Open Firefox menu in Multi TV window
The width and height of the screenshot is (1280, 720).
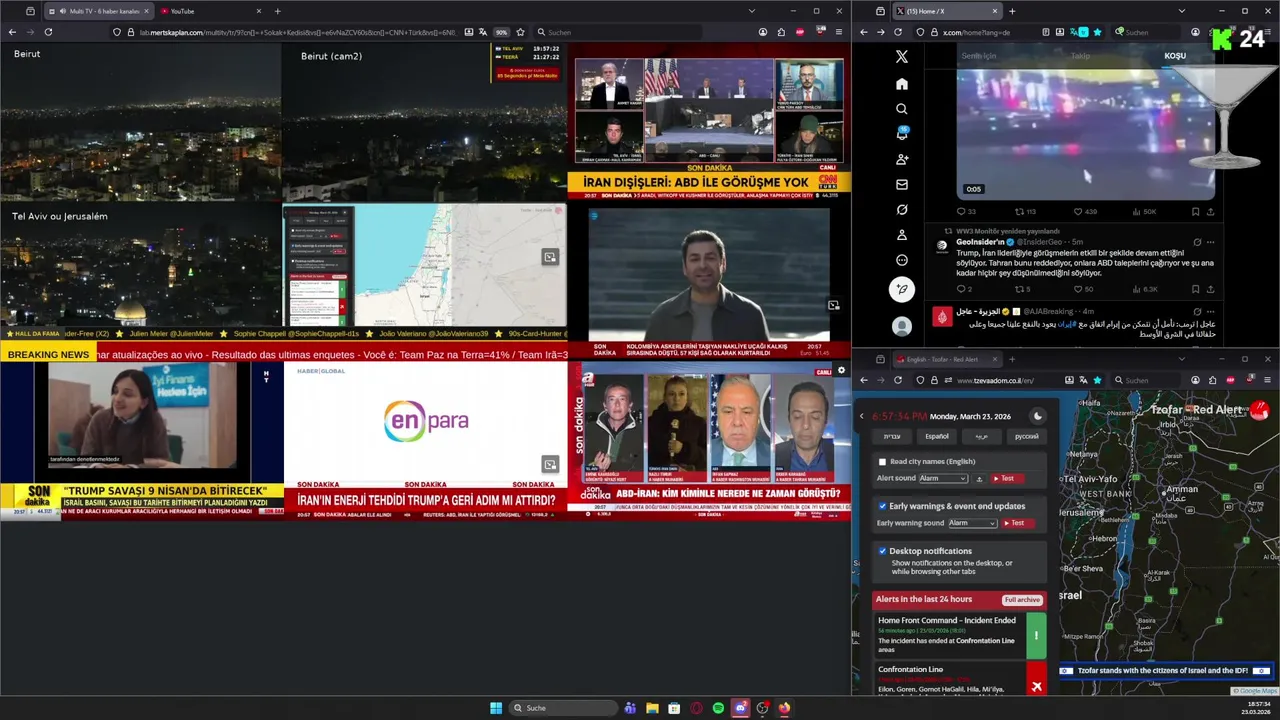coord(839,32)
